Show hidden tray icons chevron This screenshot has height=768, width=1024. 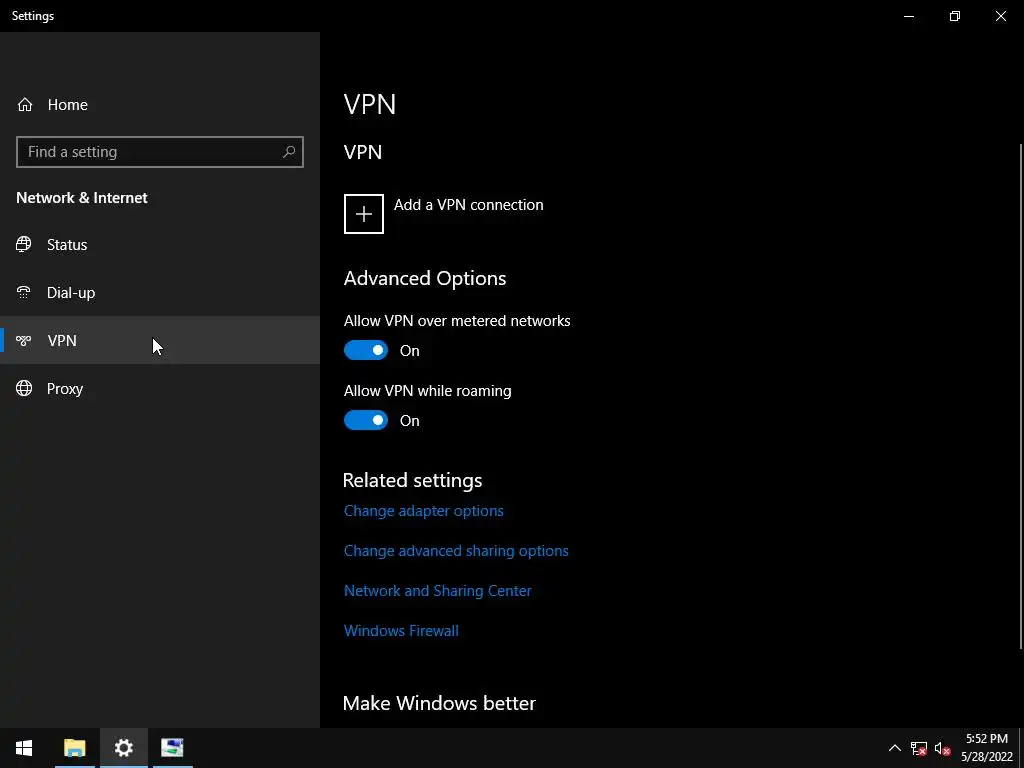(x=895, y=748)
